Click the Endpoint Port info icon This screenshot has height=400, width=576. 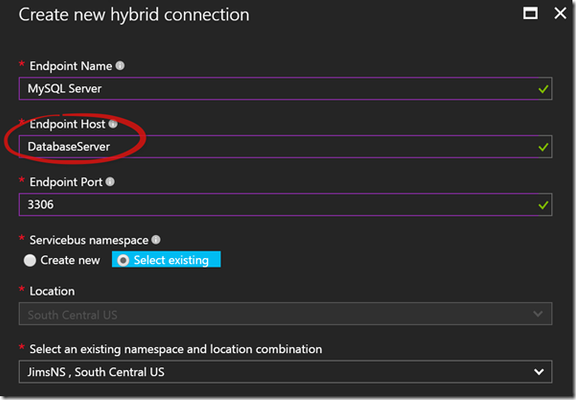pos(110,182)
